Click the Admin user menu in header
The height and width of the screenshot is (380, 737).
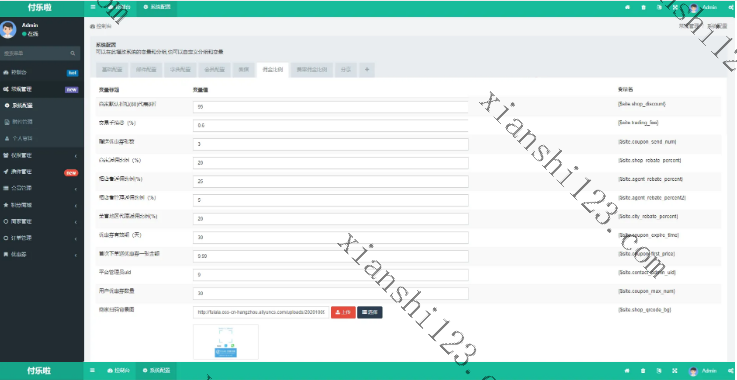tap(703, 7)
